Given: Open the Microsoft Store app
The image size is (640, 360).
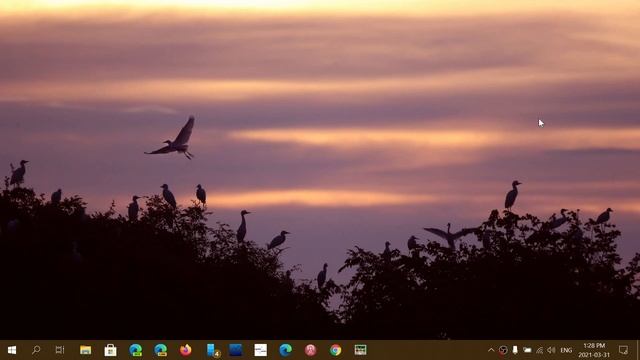Looking at the screenshot, I should (x=110, y=350).
